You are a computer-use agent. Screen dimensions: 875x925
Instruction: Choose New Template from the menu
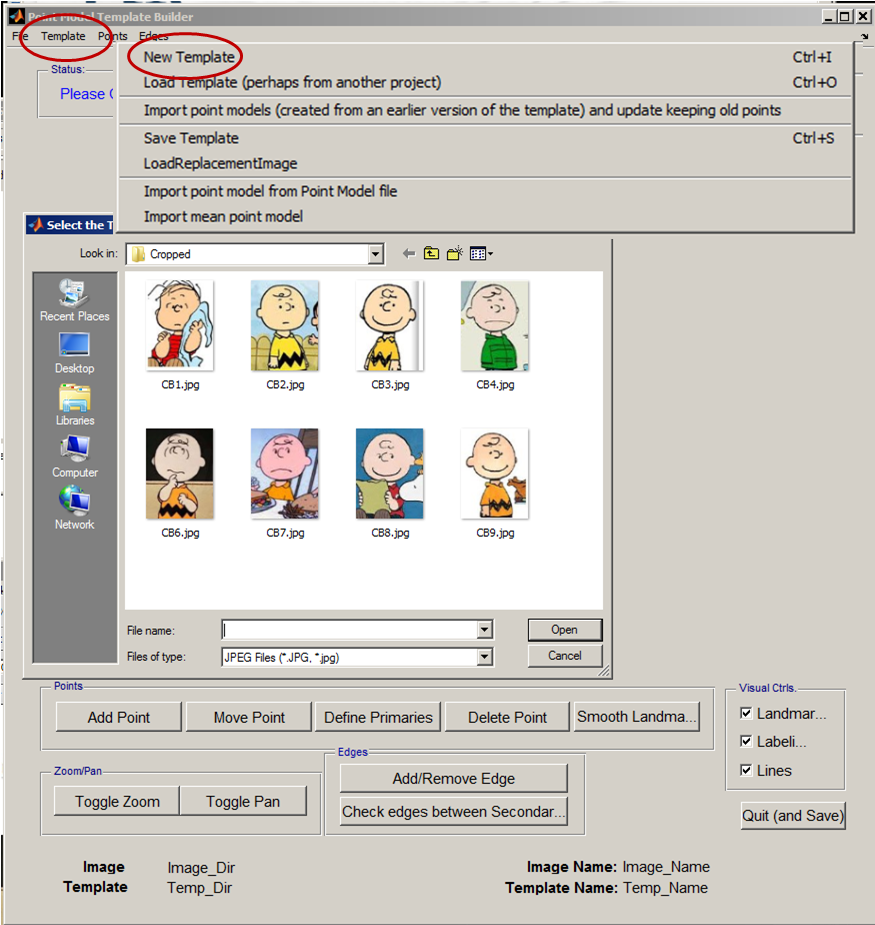(189, 57)
